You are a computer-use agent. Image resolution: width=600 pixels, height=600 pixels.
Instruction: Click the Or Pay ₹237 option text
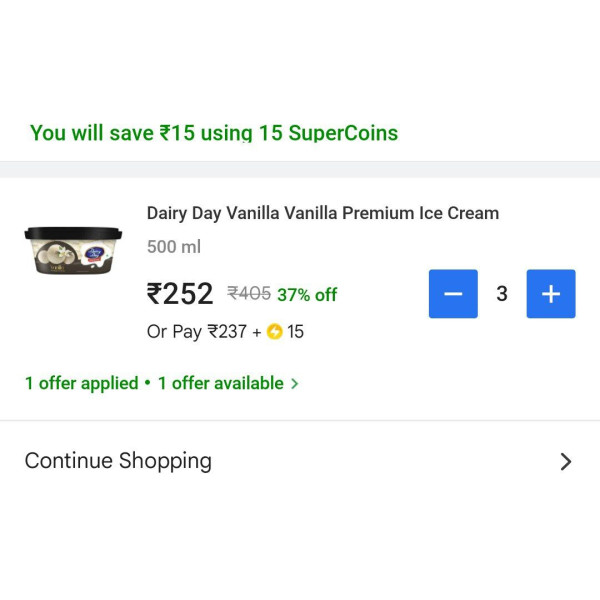[197, 332]
